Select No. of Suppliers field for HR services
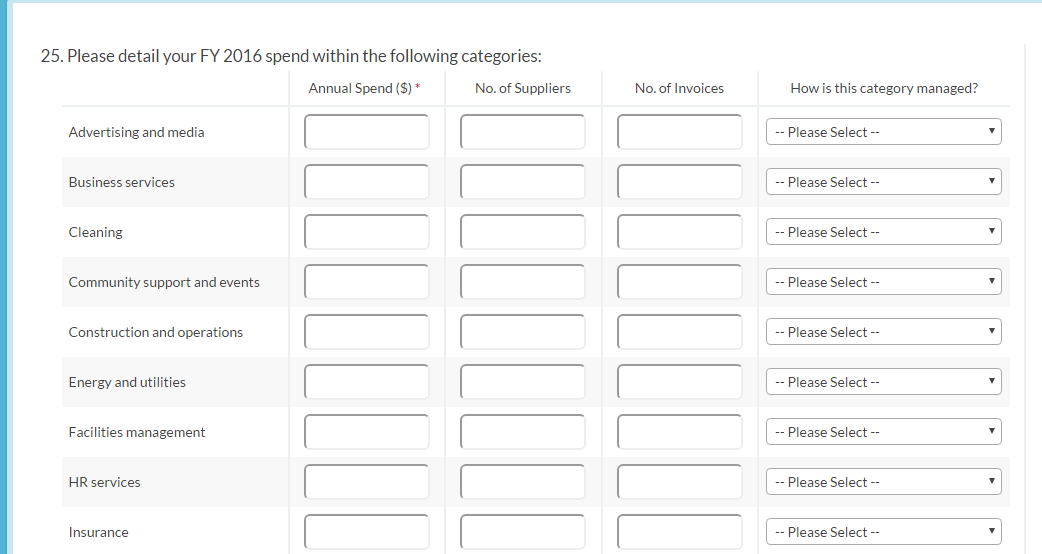 click(x=523, y=482)
